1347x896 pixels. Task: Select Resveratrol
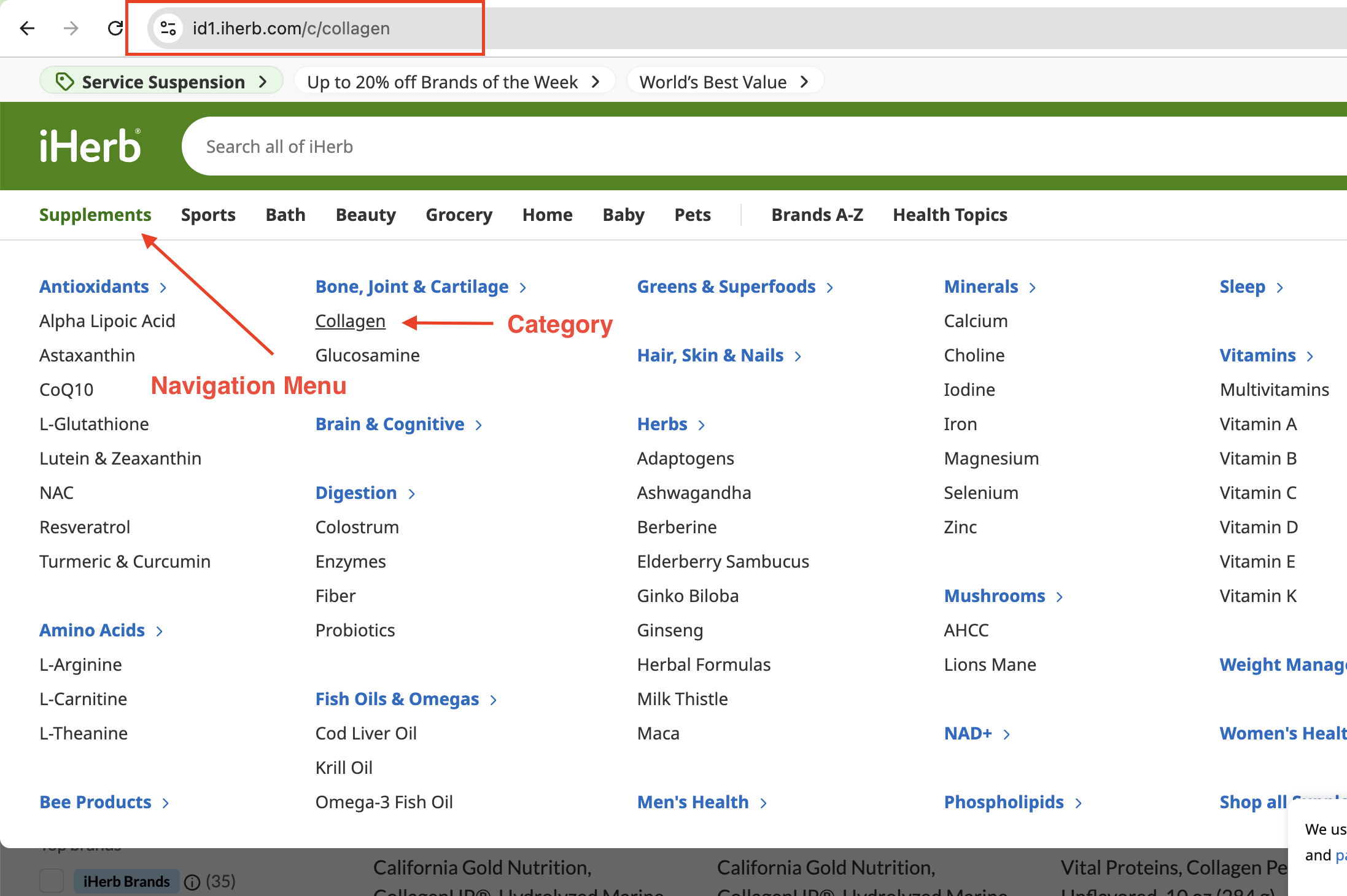85,527
